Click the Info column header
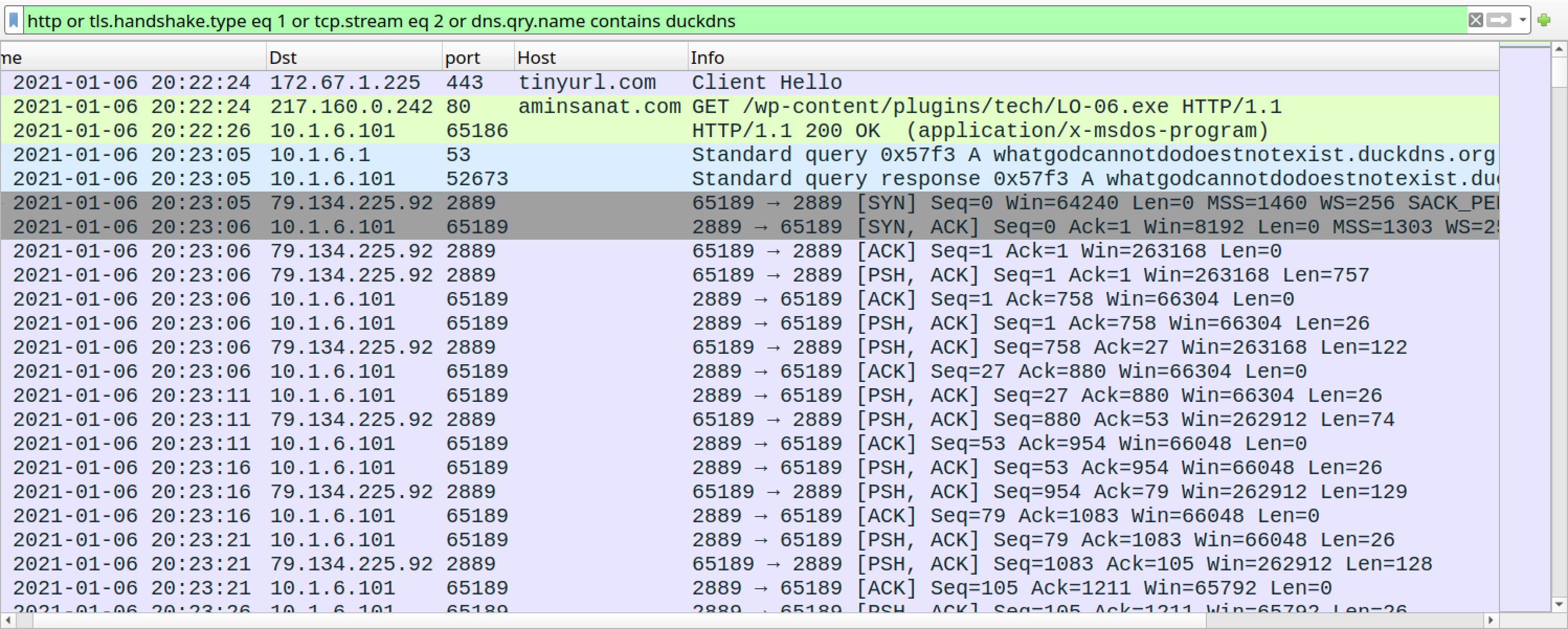 coord(1093,57)
